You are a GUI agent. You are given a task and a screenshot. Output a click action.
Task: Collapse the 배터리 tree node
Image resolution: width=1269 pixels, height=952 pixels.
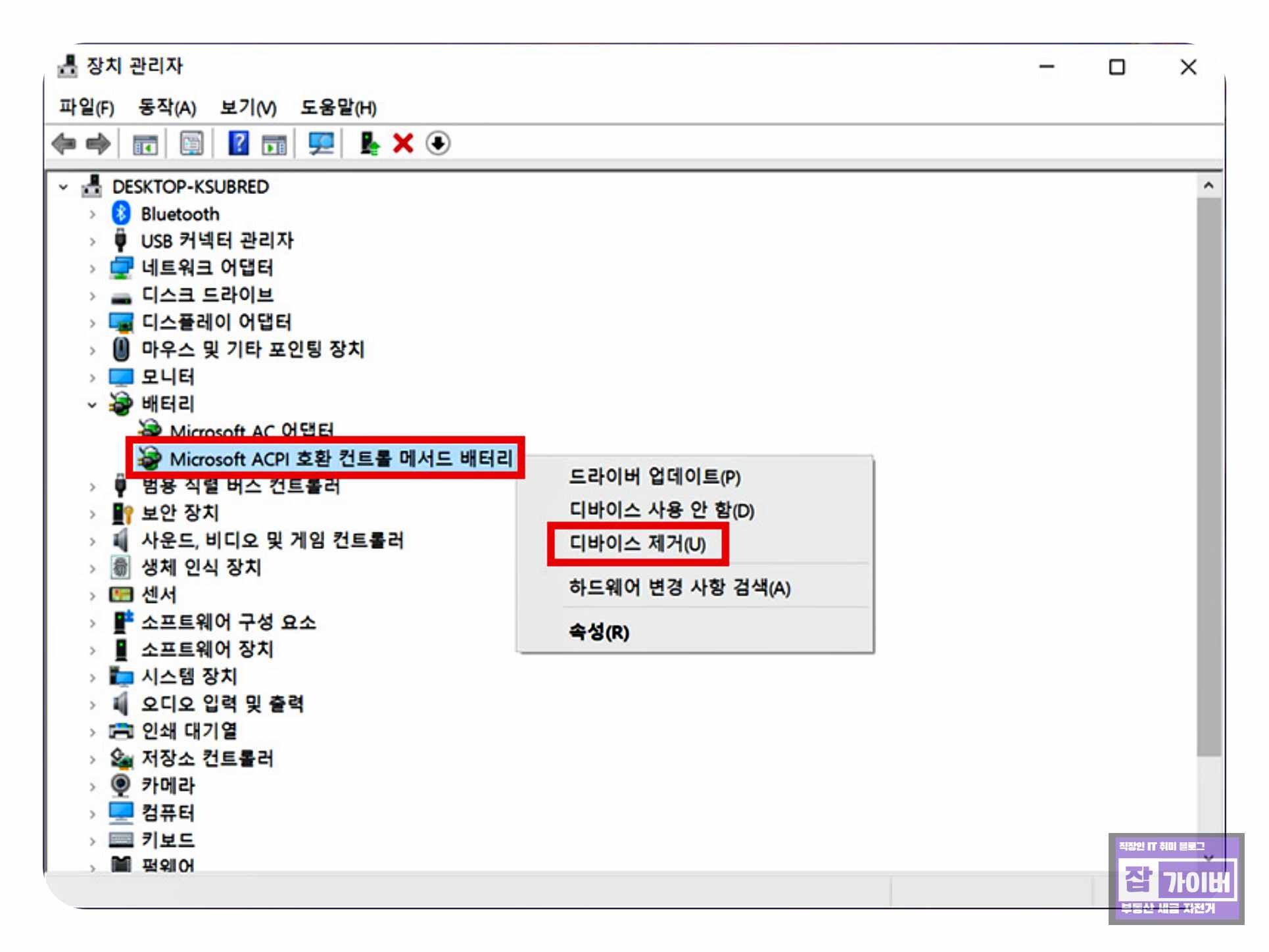[x=92, y=404]
